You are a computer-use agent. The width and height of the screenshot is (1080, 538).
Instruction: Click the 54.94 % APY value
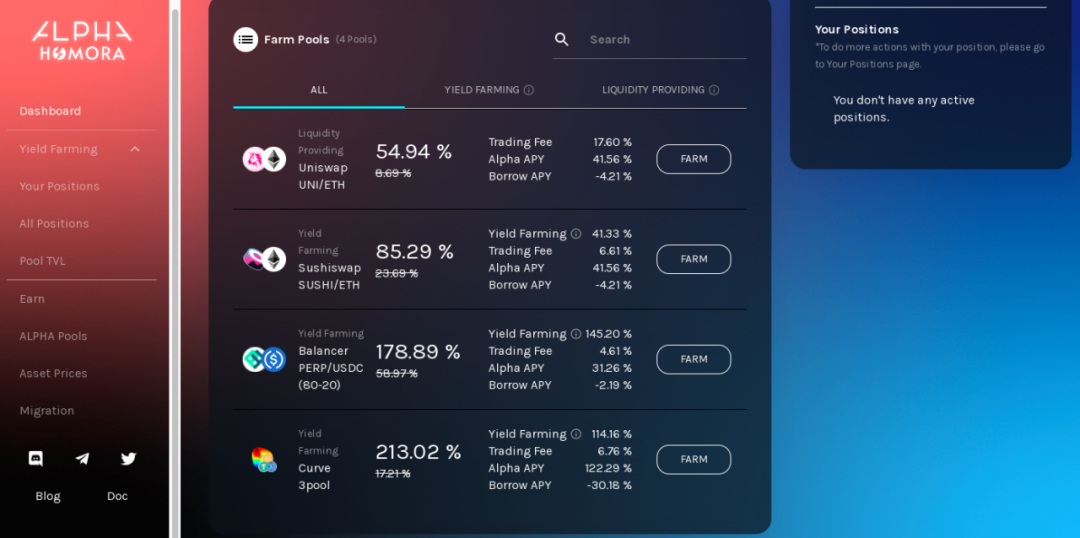click(x=414, y=152)
